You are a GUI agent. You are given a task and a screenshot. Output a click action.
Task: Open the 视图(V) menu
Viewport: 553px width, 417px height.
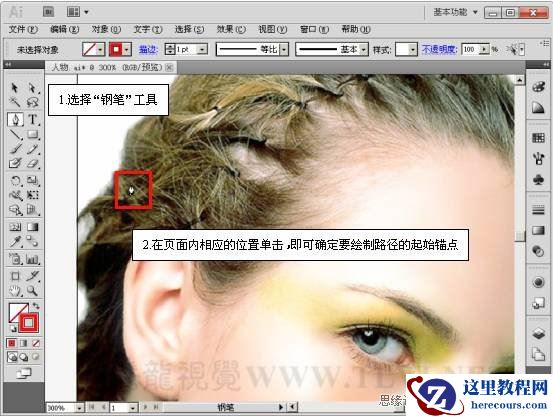(x=273, y=30)
